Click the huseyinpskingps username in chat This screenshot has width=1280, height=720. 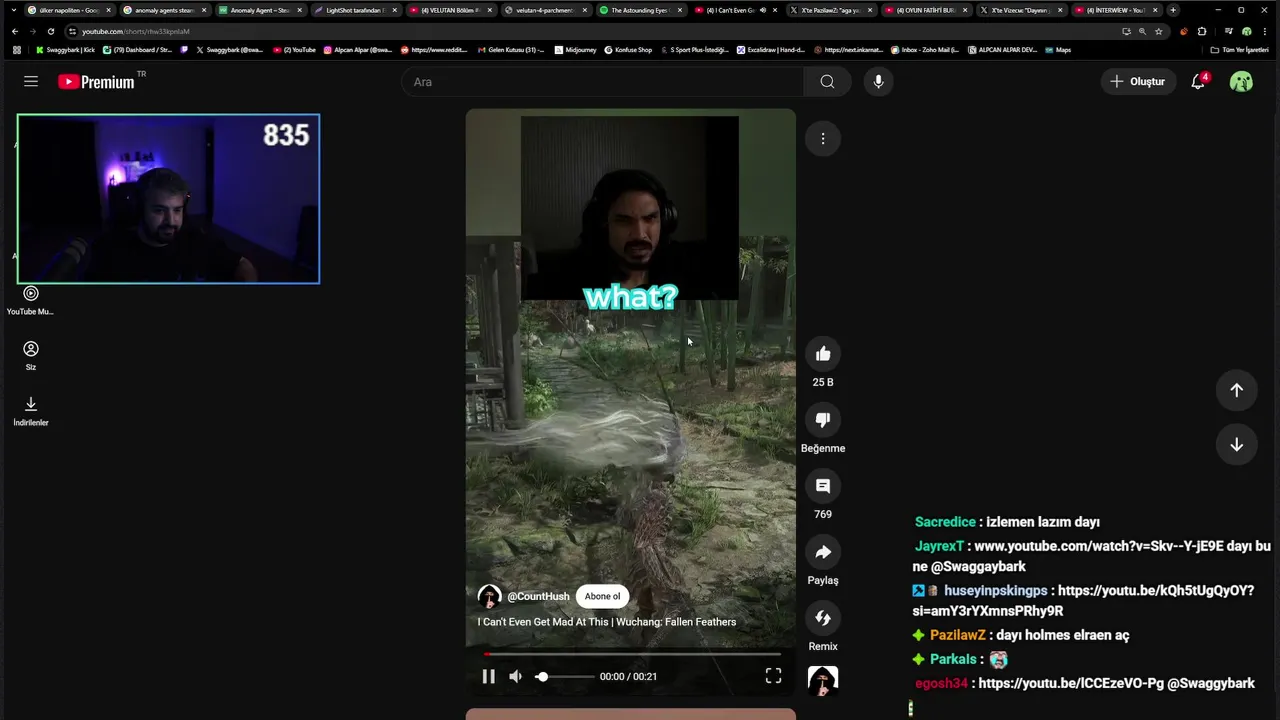pyautogui.click(x=996, y=591)
